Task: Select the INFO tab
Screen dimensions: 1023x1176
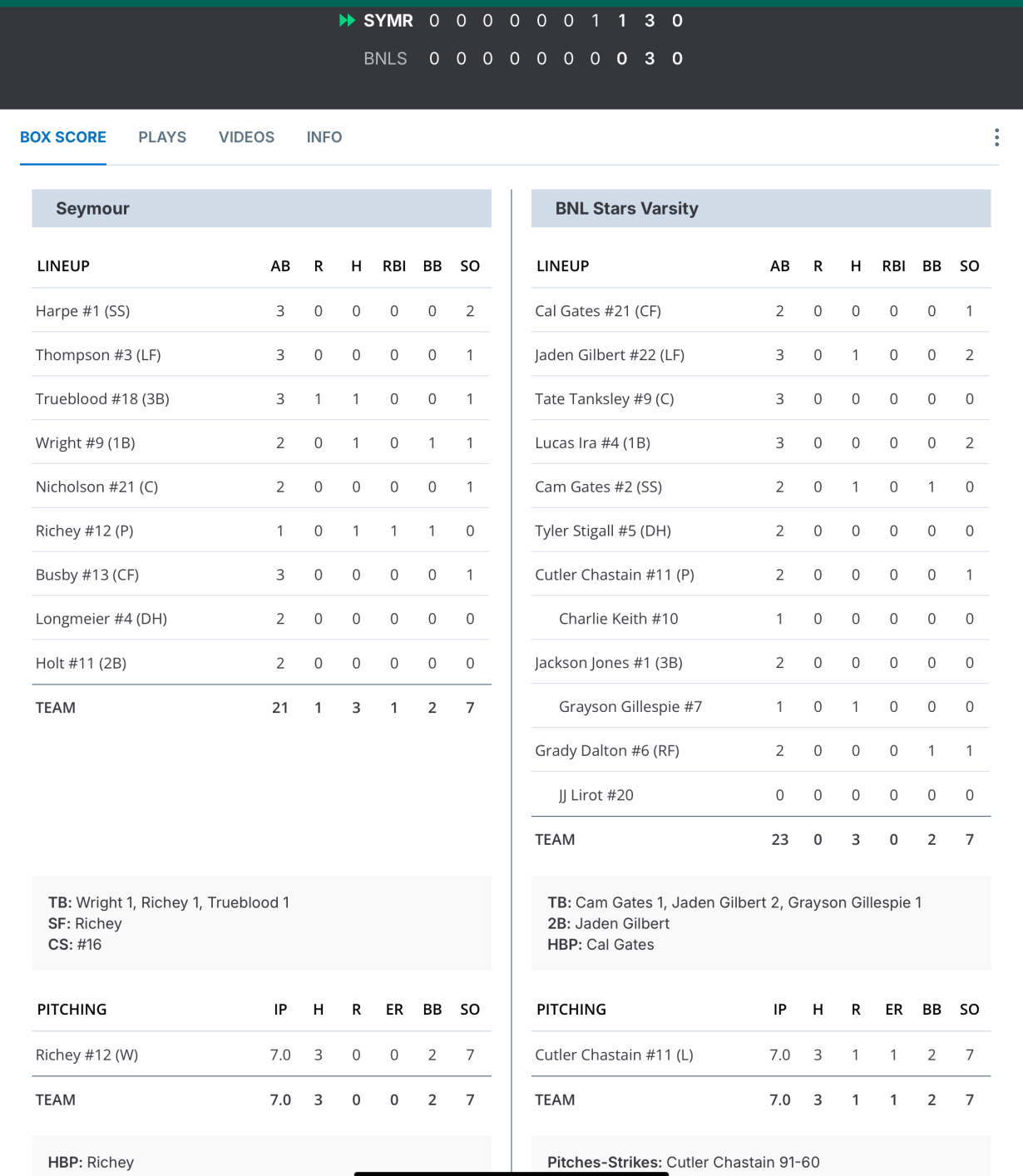Action: (x=324, y=137)
